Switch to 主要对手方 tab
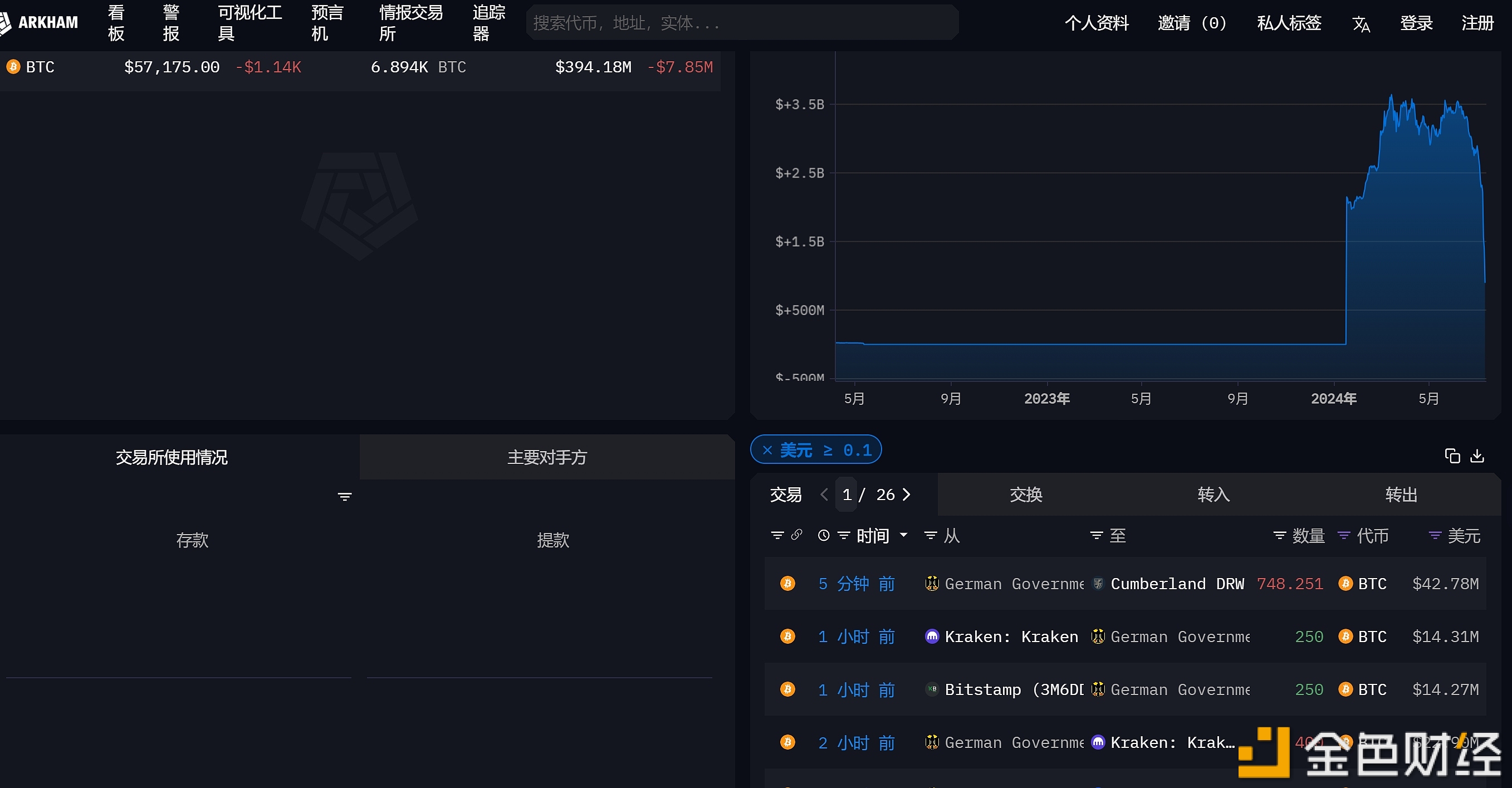This screenshot has width=1512, height=788. tap(547, 457)
